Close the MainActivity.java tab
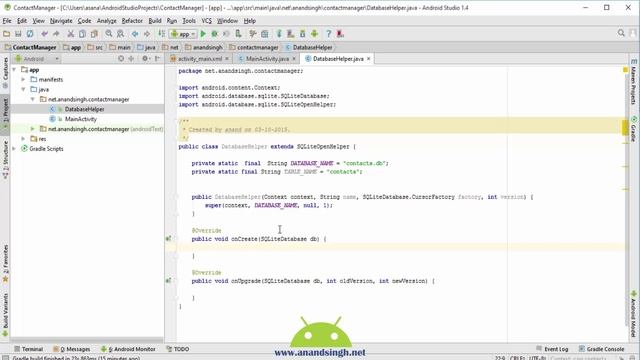 coord(293,59)
